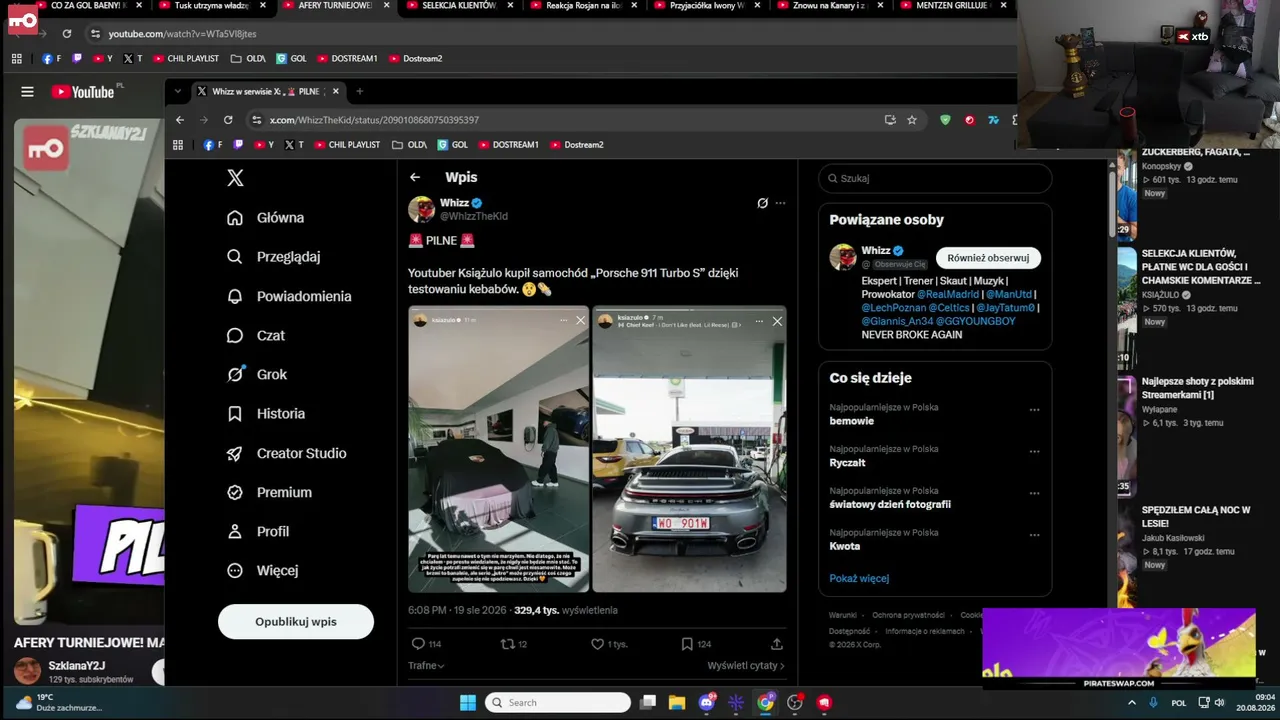Open the Windows Start menu
1280x720 pixels.
point(468,703)
